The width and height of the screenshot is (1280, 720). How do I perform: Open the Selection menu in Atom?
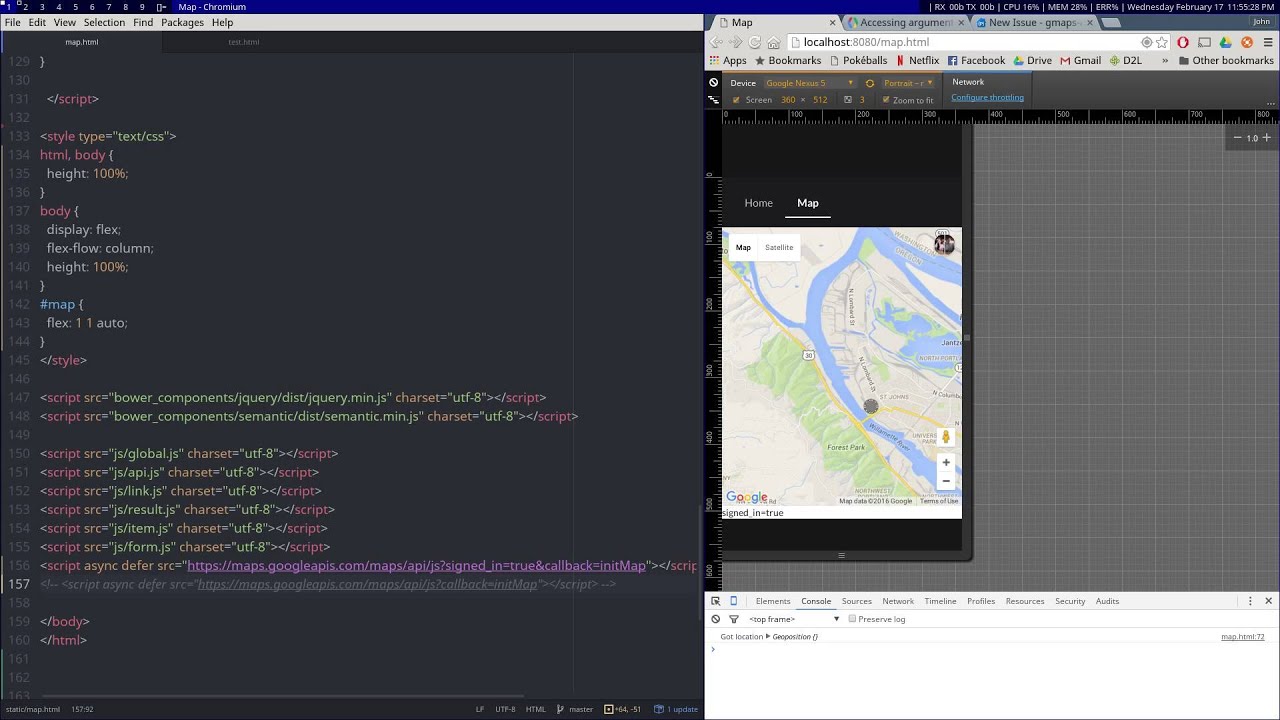pos(104,22)
